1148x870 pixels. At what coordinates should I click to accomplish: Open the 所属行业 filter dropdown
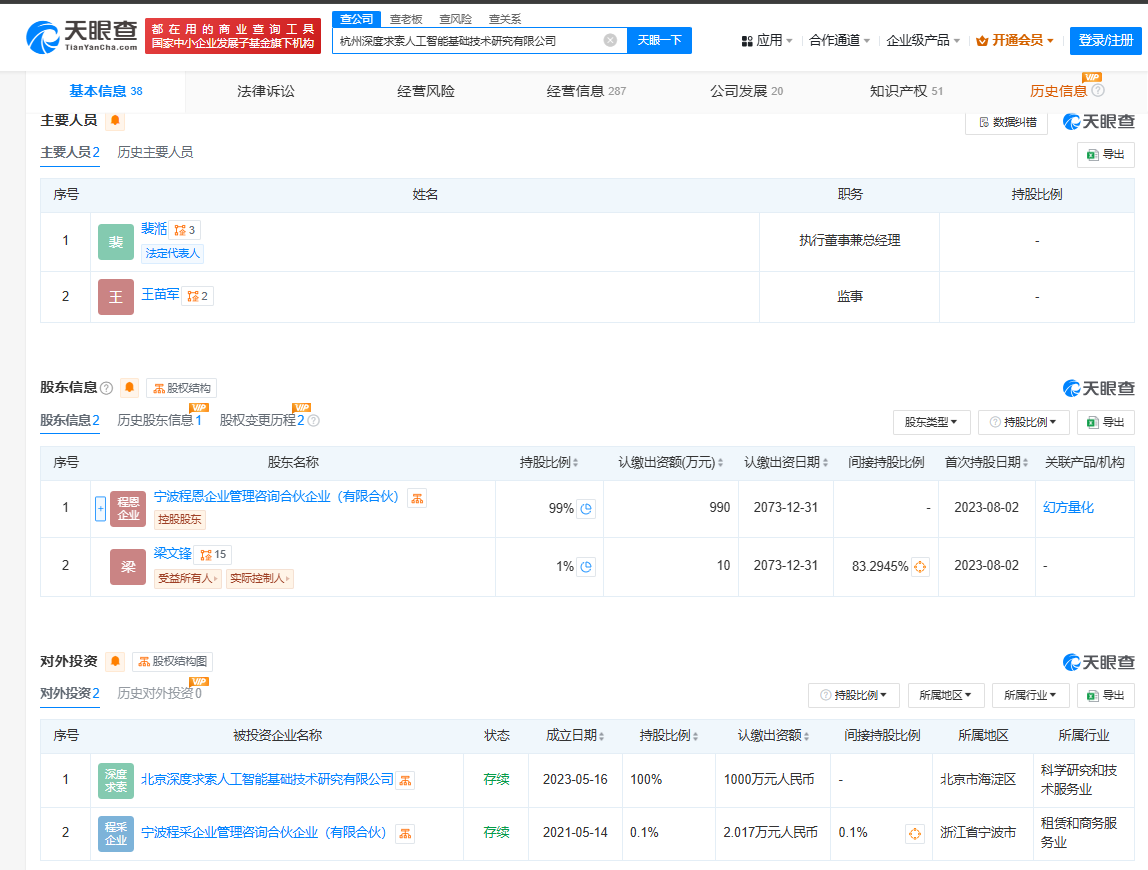(x=1030, y=695)
